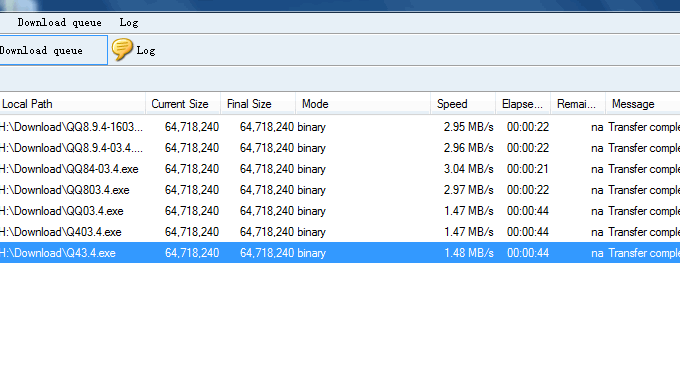Click Transfer complete message of Q43.4.exe row
The height and width of the screenshot is (366, 680).
pos(644,253)
